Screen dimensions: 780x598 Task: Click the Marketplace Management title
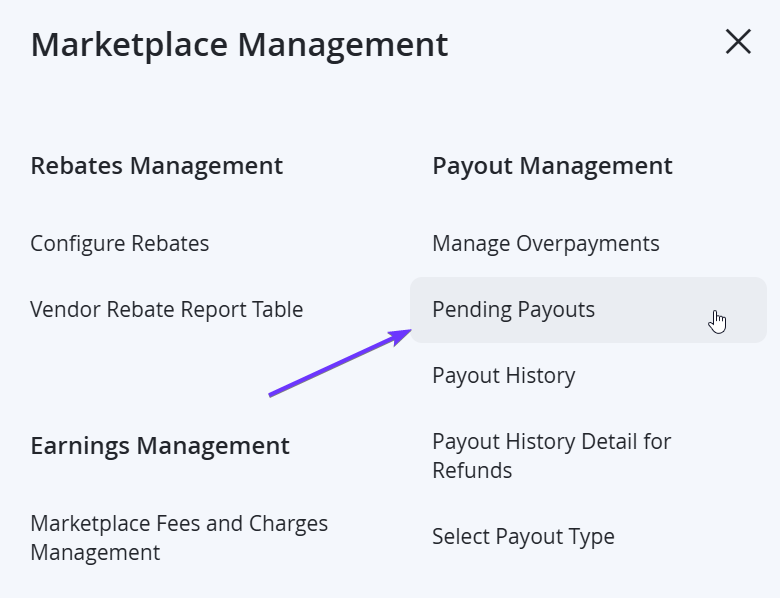pyautogui.click(x=239, y=45)
